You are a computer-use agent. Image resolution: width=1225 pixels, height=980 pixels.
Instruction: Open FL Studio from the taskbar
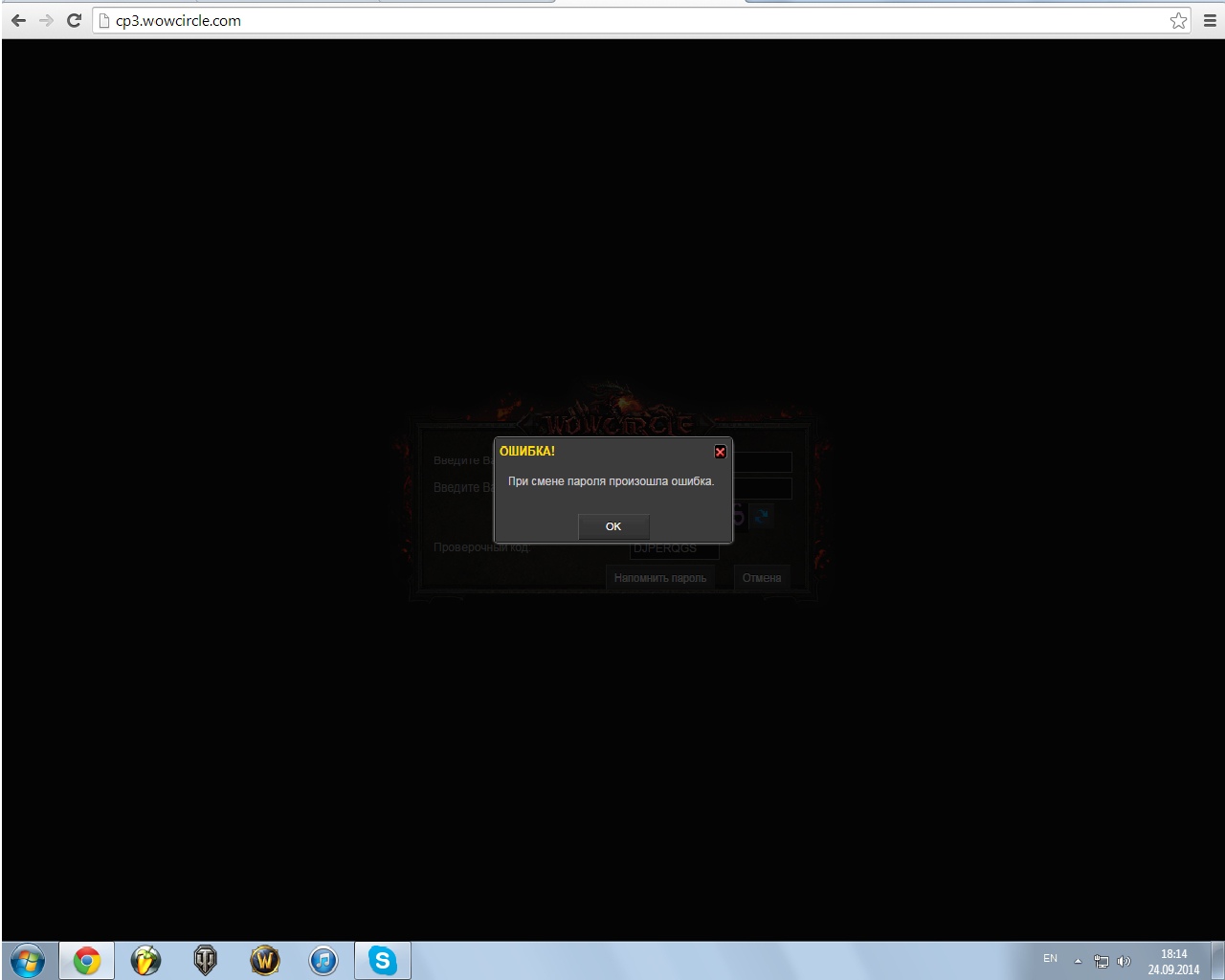[x=145, y=960]
